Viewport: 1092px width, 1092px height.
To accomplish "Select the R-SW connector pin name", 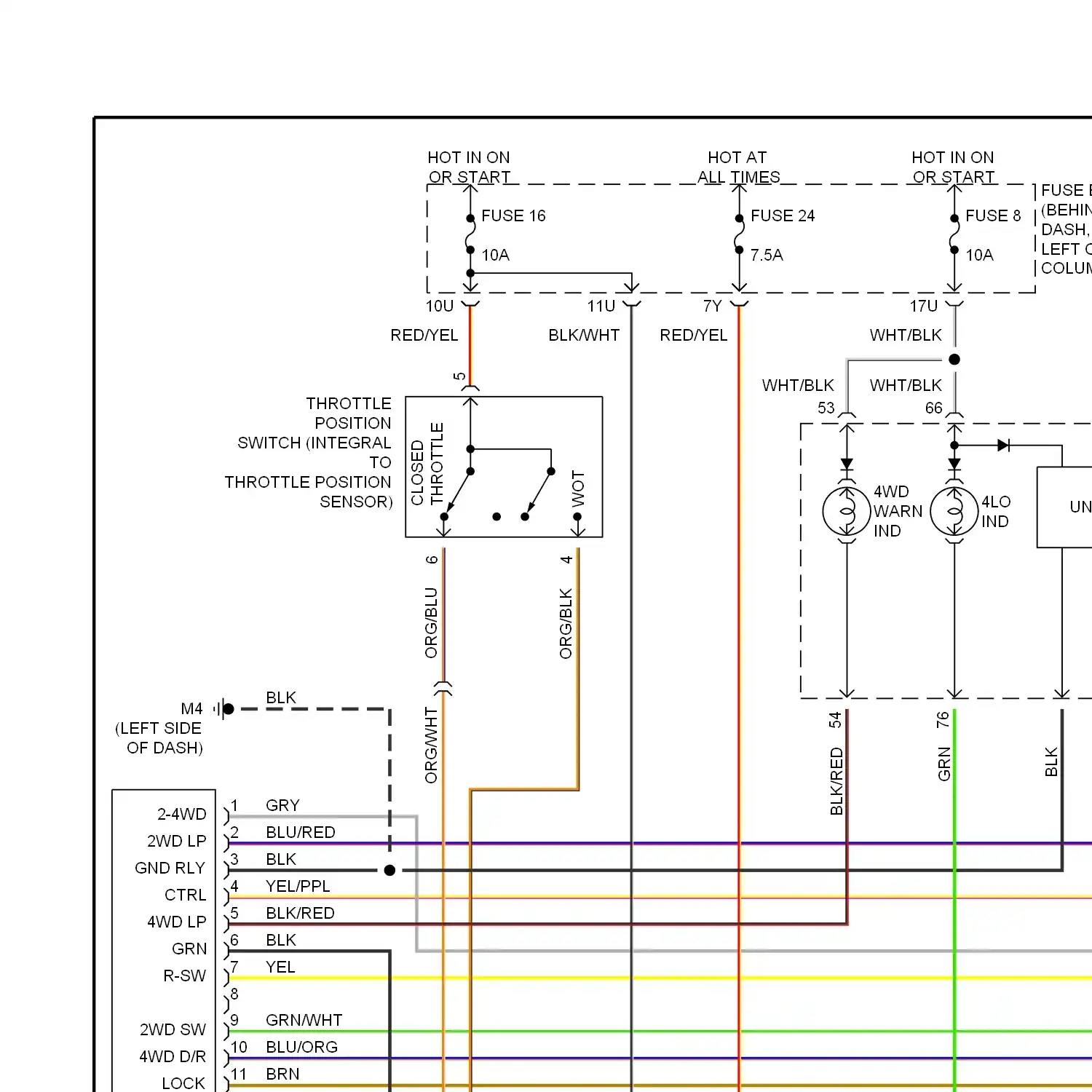I will tap(184, 976).
